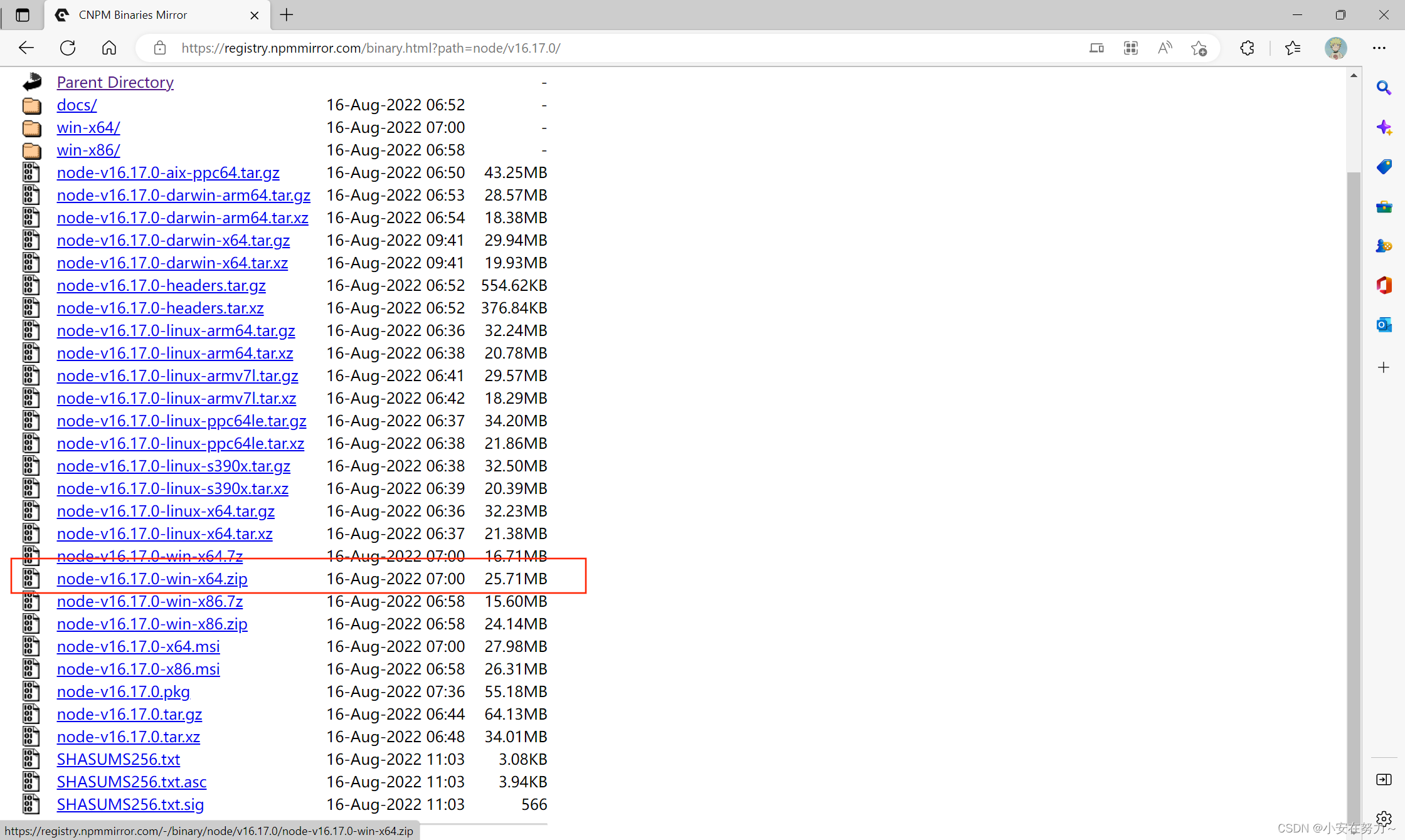Screen dimensions: 1405x840
Task: Open SHASUMS256.txt
Action: [x=118, y=760]
